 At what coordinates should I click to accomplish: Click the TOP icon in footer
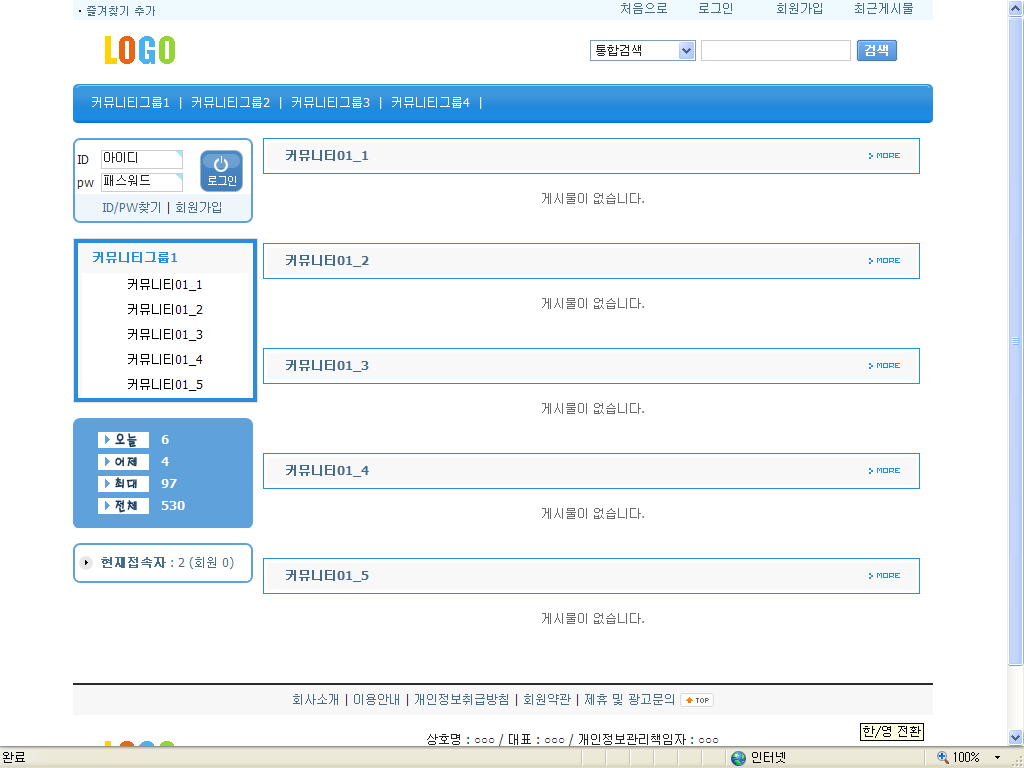point(697,700)
